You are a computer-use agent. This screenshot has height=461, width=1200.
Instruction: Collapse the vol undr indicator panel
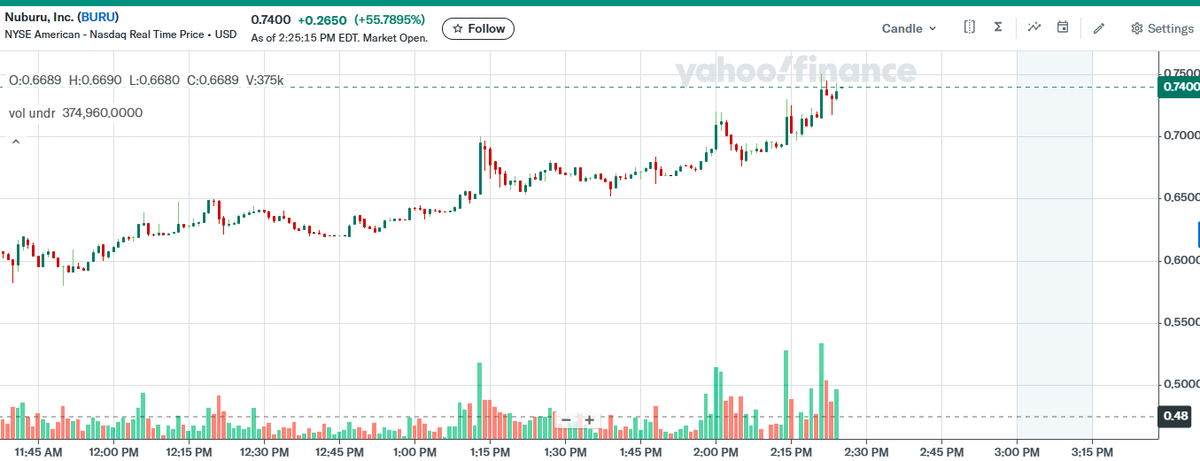pos(15,143)
